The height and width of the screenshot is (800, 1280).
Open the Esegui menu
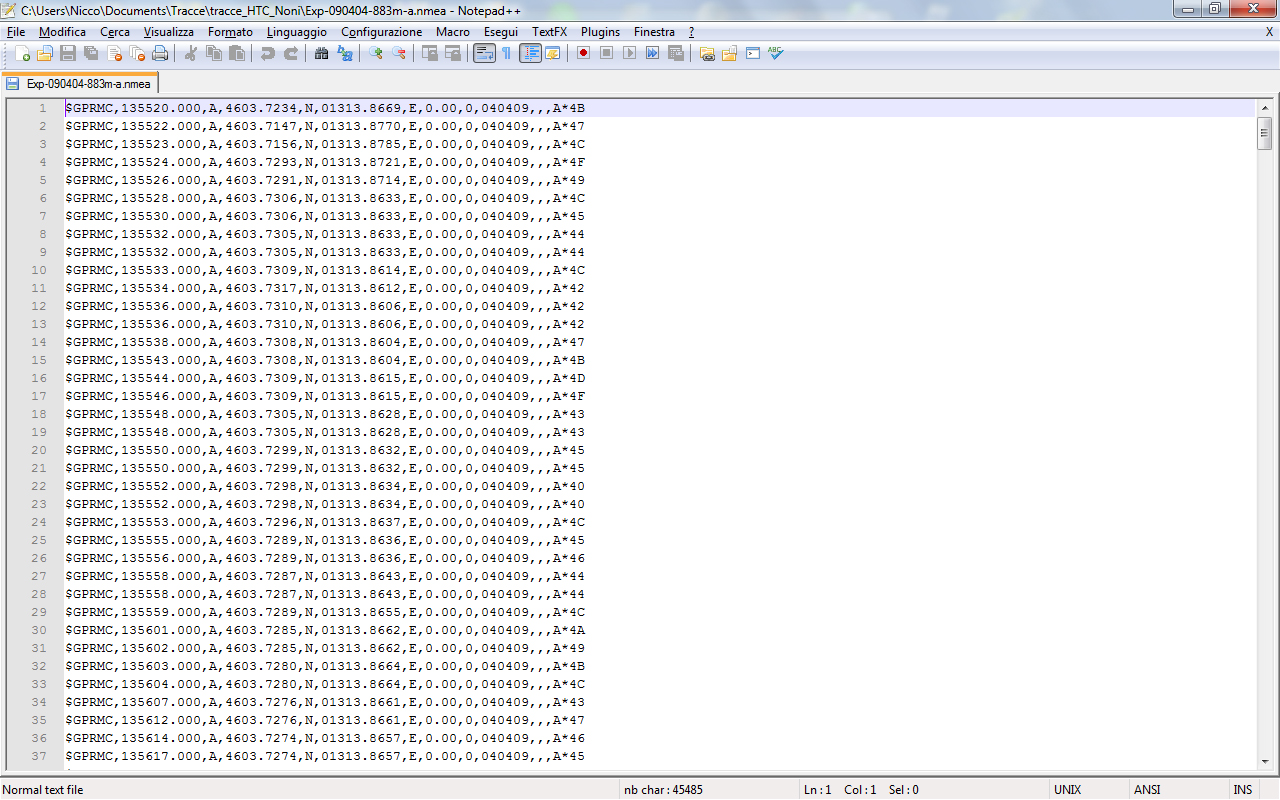click(501, 32)
